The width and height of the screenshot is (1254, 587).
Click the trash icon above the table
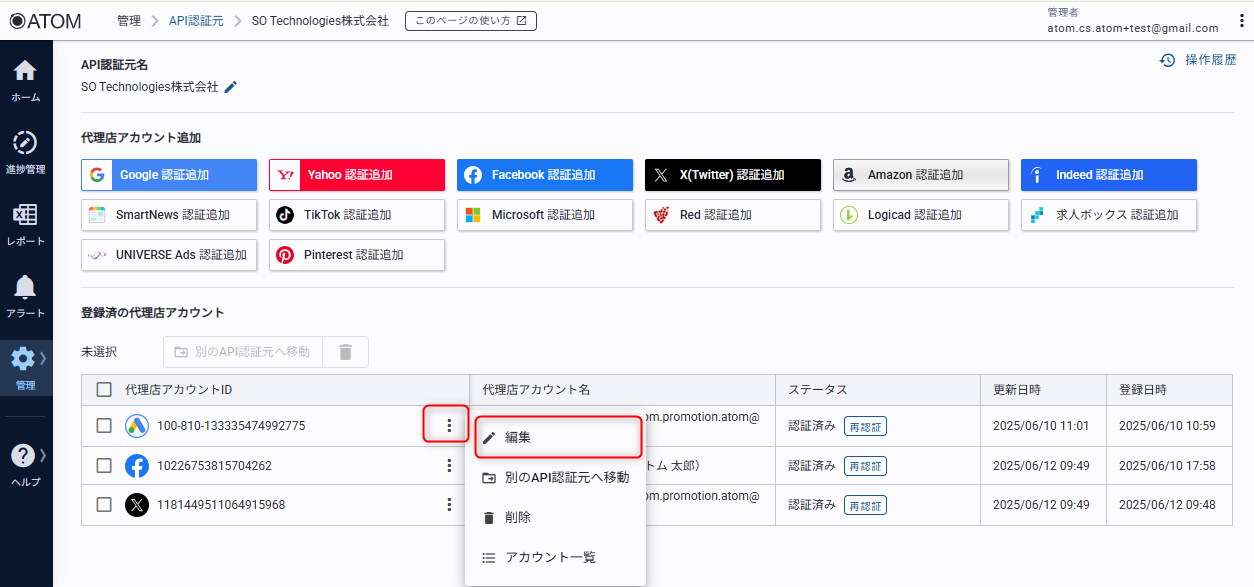pos(345,352)
